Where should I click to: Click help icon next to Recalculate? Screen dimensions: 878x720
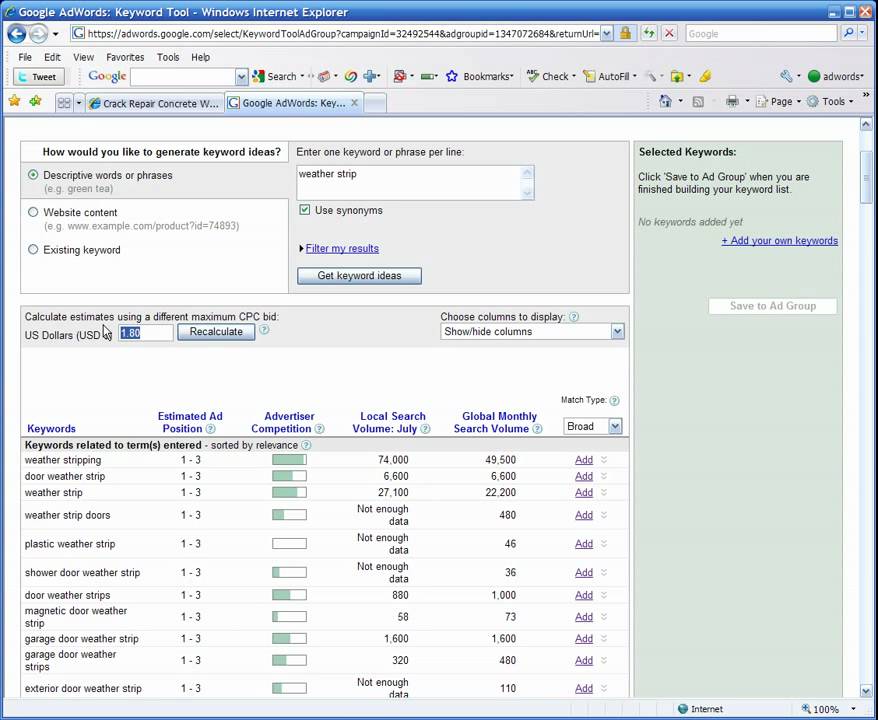click(x=264, y=330)
